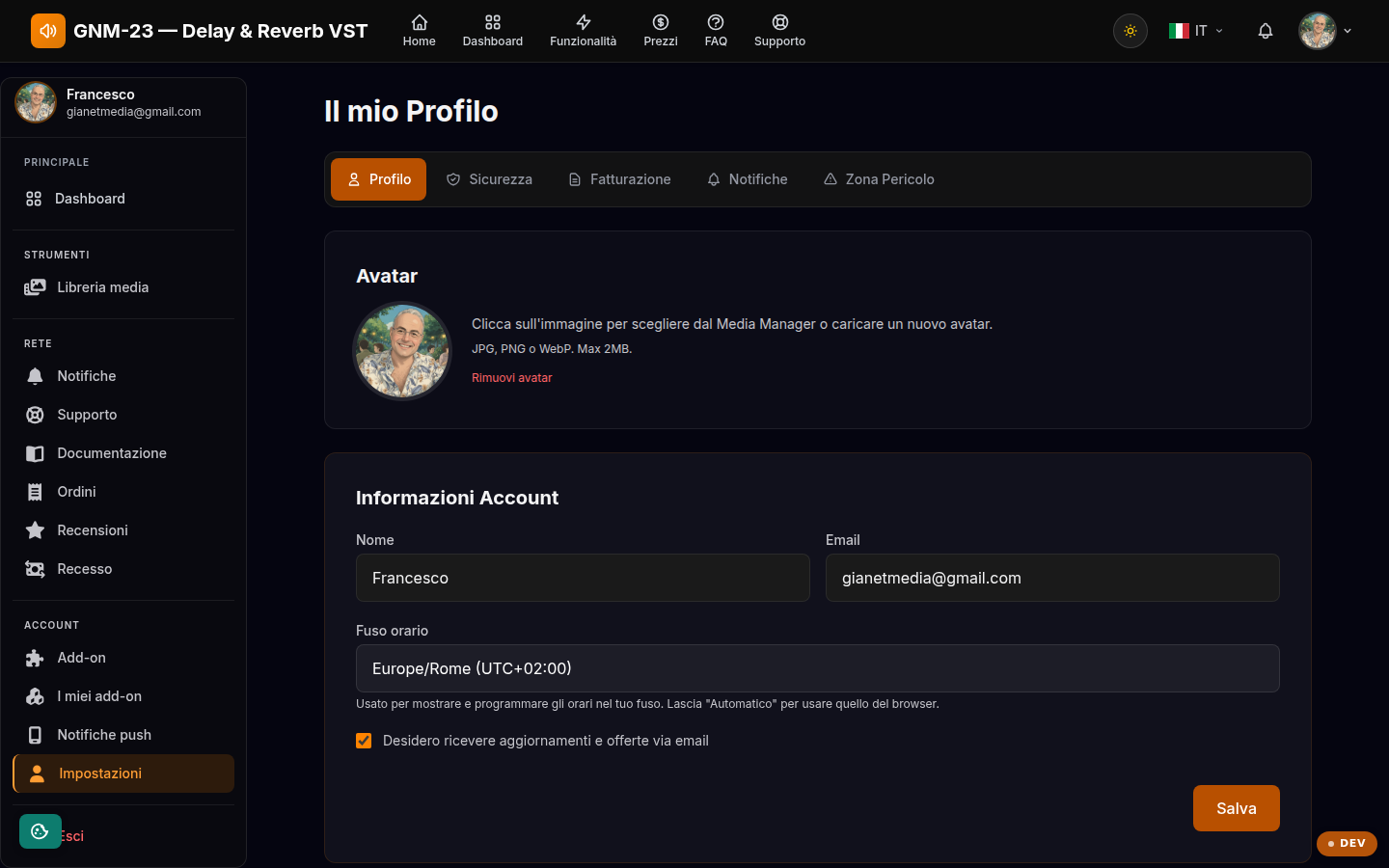This screenshot has width=1389, height=868.
Task: Click the large avatar image to change it
Action: tap(402, 351)
